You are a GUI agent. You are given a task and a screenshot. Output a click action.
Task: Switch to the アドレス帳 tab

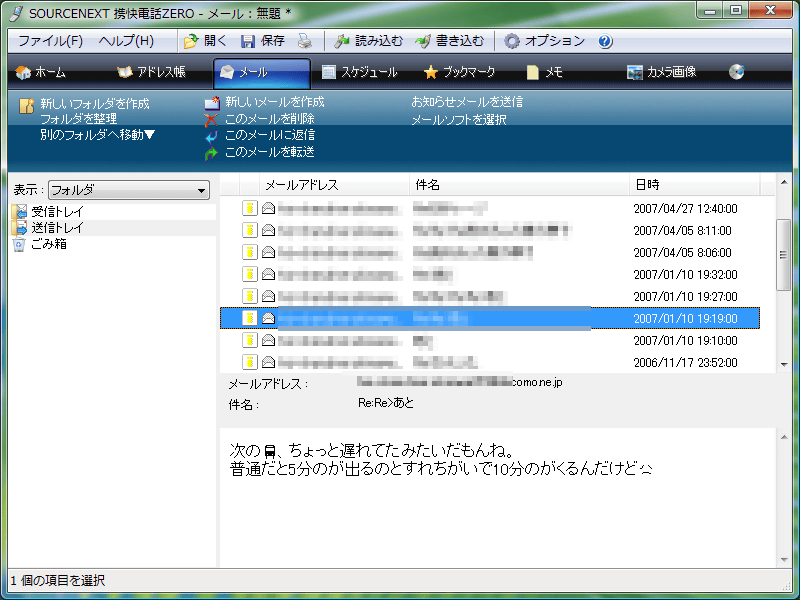(x=151, y=72)
